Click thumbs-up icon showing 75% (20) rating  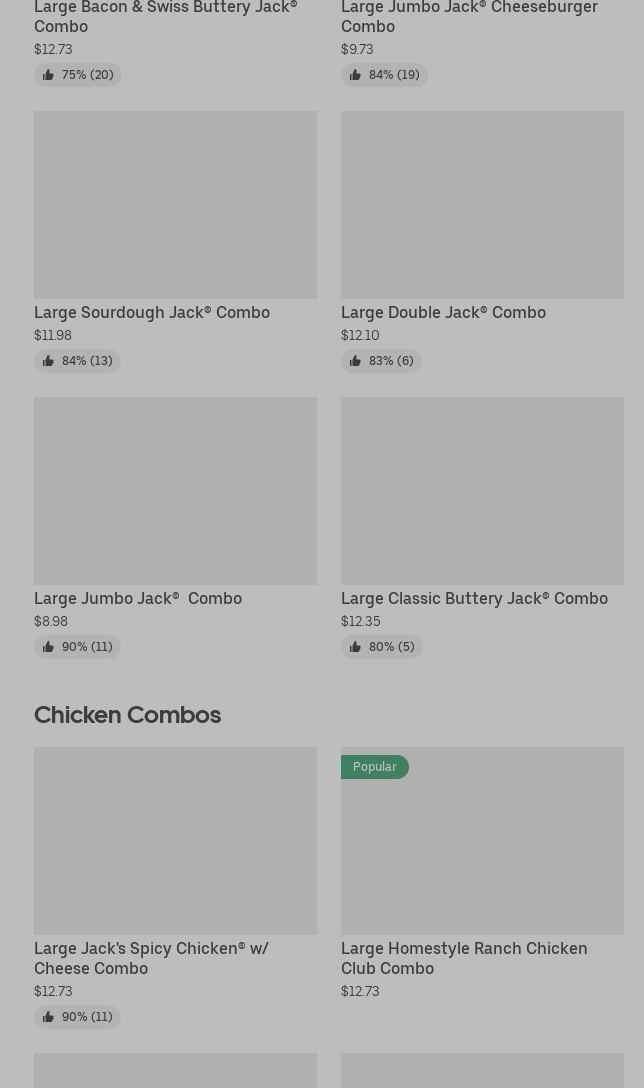point(48,75)
